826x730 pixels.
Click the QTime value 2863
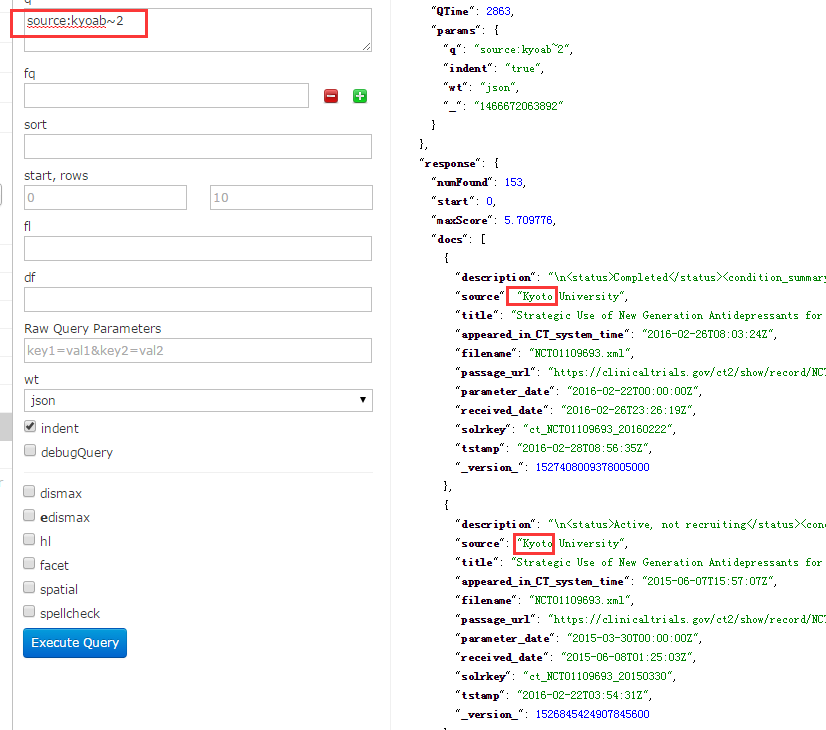point(498,11)
